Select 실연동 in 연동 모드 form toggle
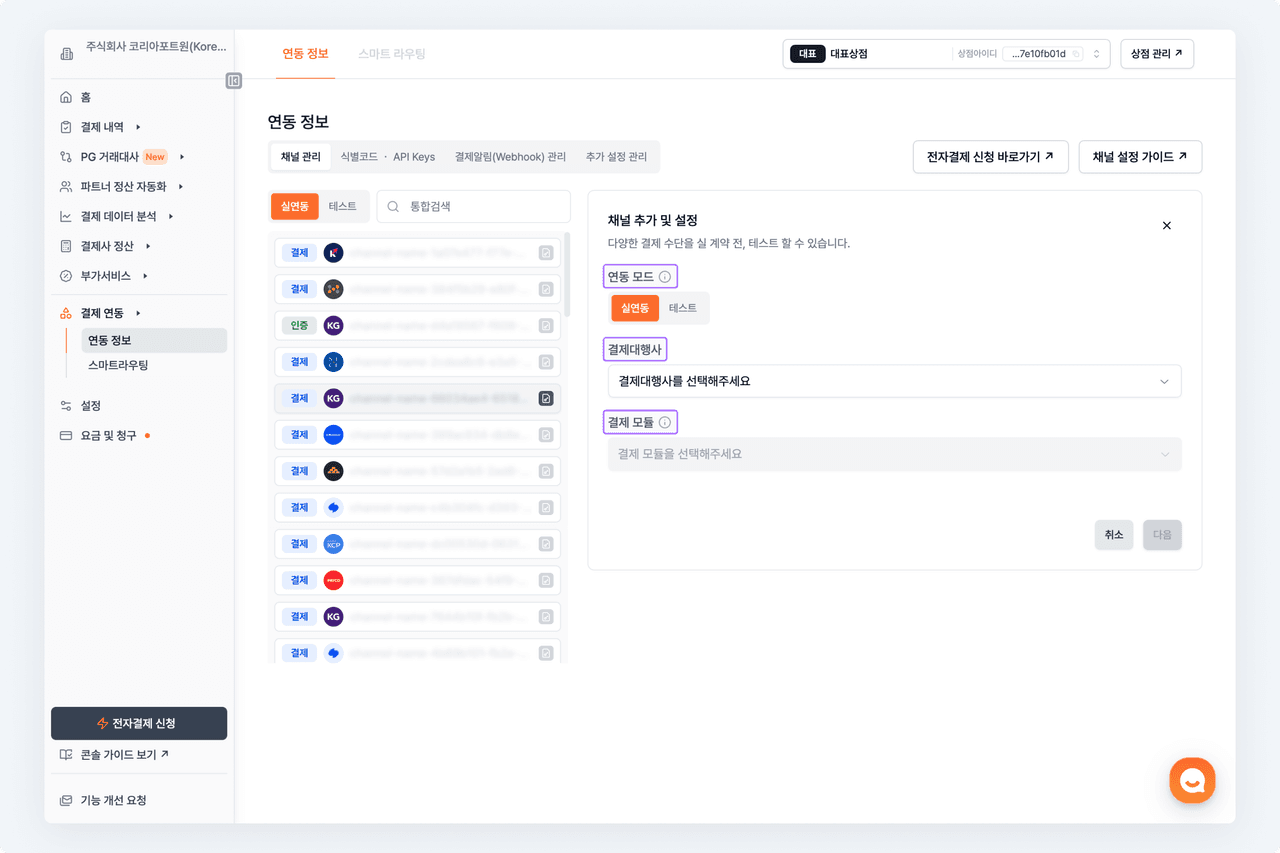 click(636, 308)
